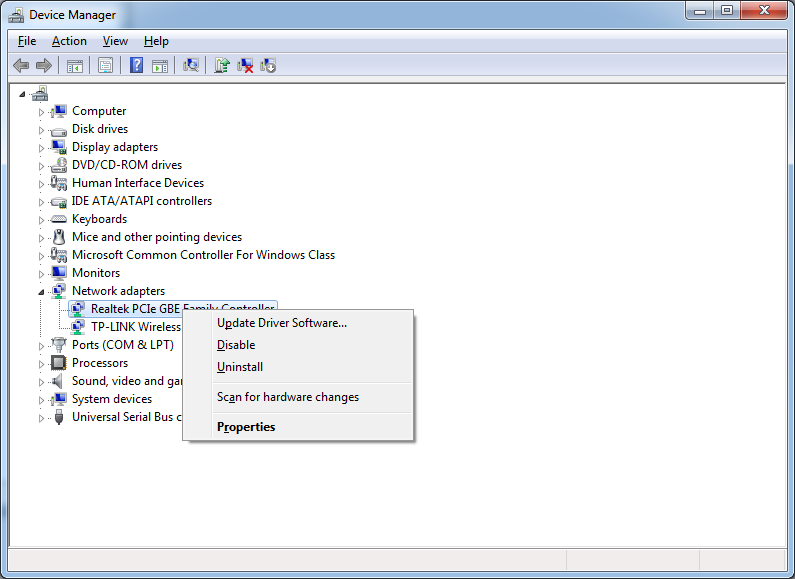Expand the Disk drives node
The image size is (795, 579).
(42, 130)
